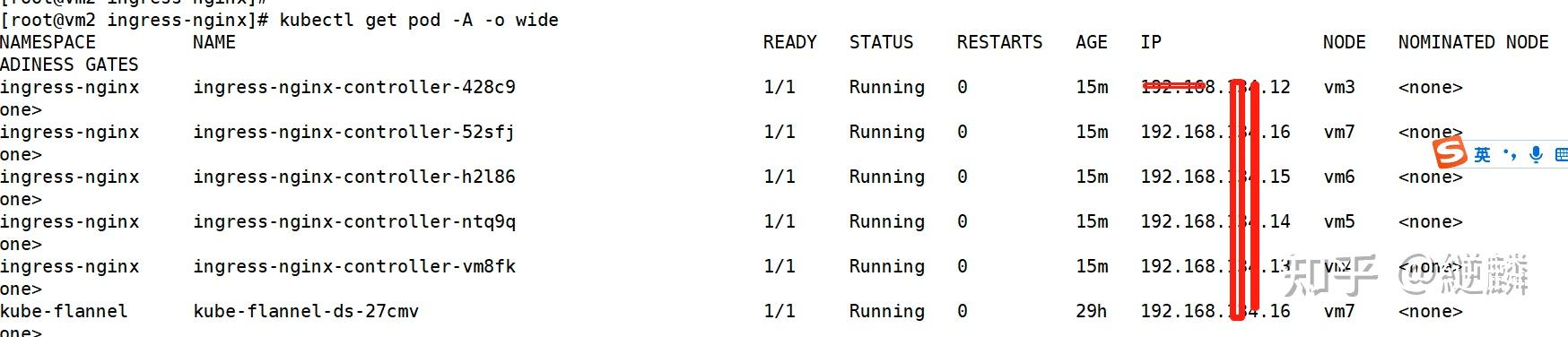The height and width of the screenshot is (337, 1568).
Task: Click the kube-flannel namespace text
Action: [x=64, y=311]
